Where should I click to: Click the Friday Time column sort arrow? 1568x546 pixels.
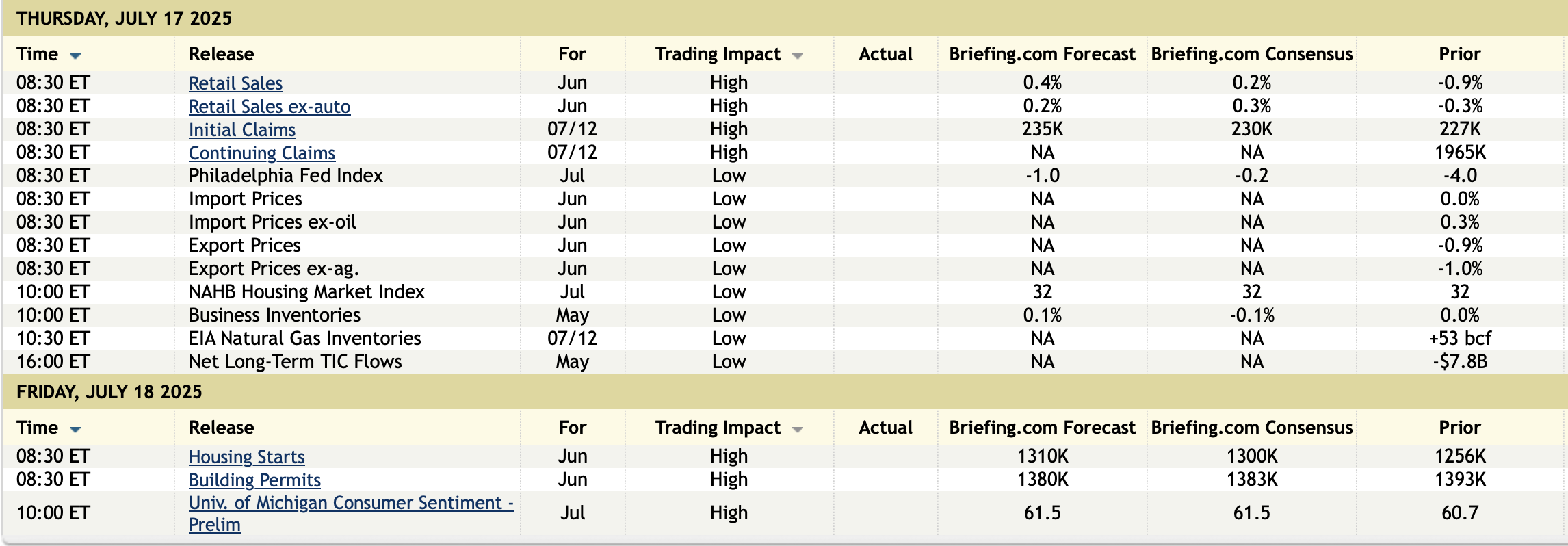[x=75, y=429]
